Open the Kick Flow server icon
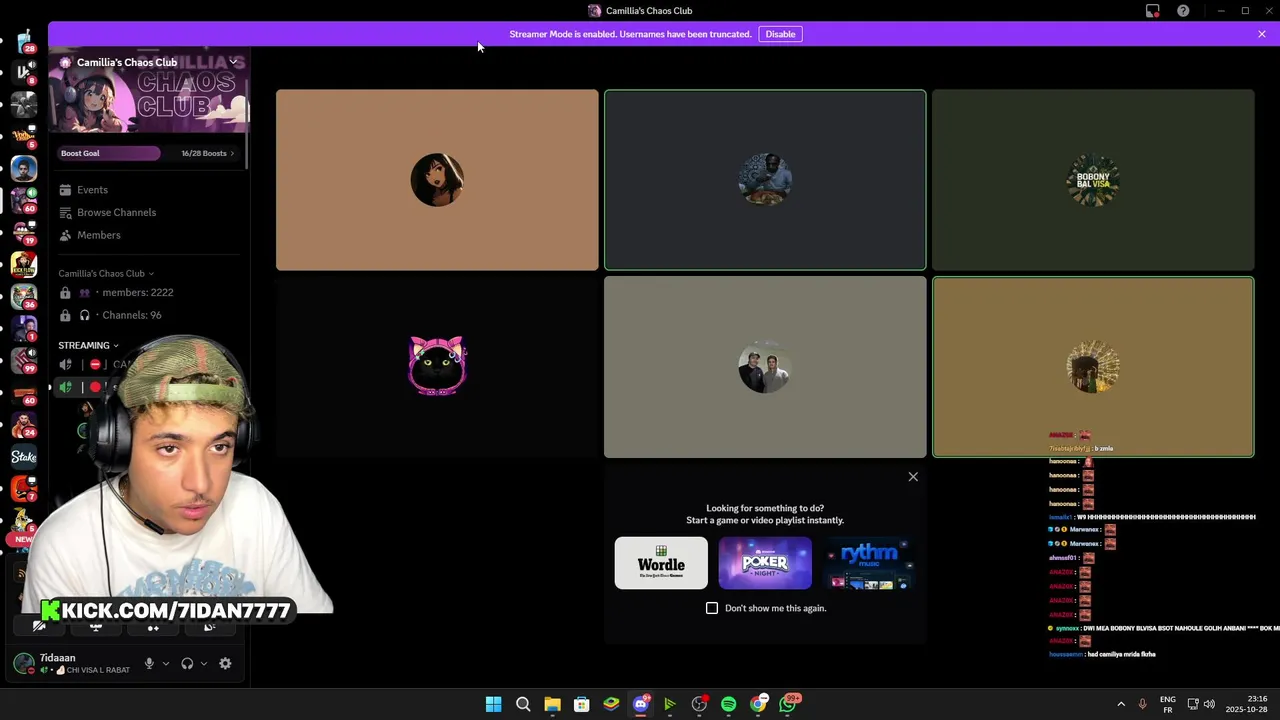The image size is (1280, 720). [x=23, y=265]
